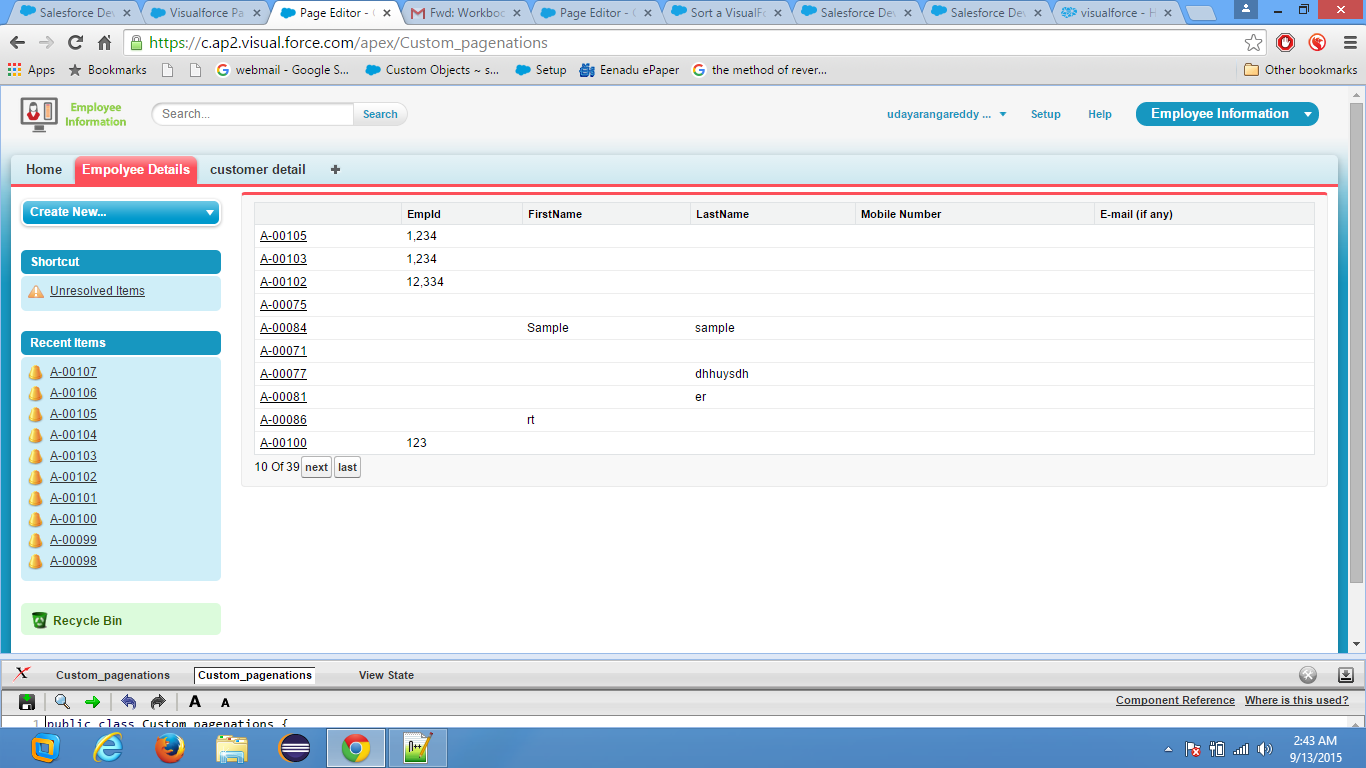Image resolution: width=1366 pixels, height=768 pixels.
Task: Click the Where is this used? link
Action: click(x=1297, y=700)
